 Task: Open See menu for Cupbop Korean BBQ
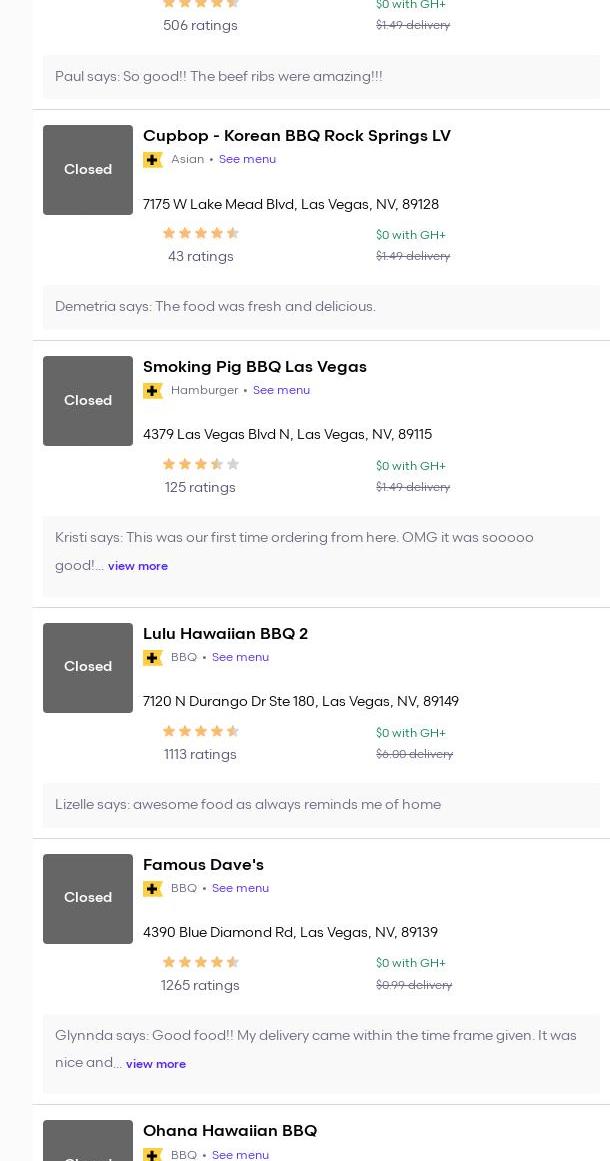coord(247,160)
